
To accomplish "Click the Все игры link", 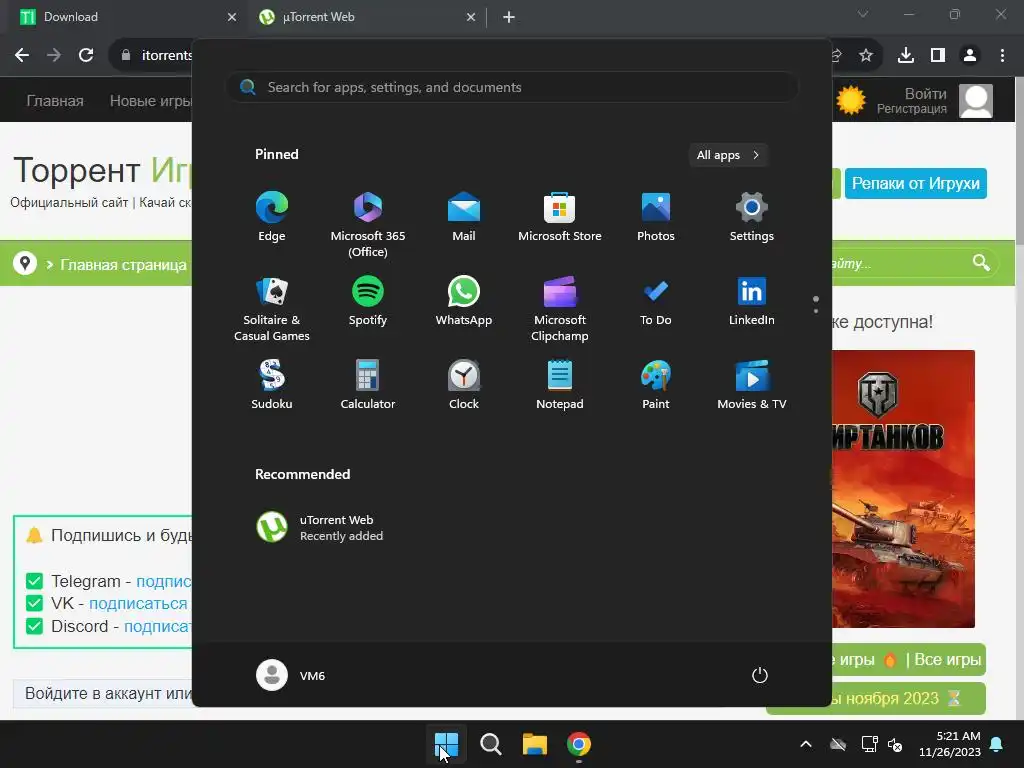I will pos(948,660).
